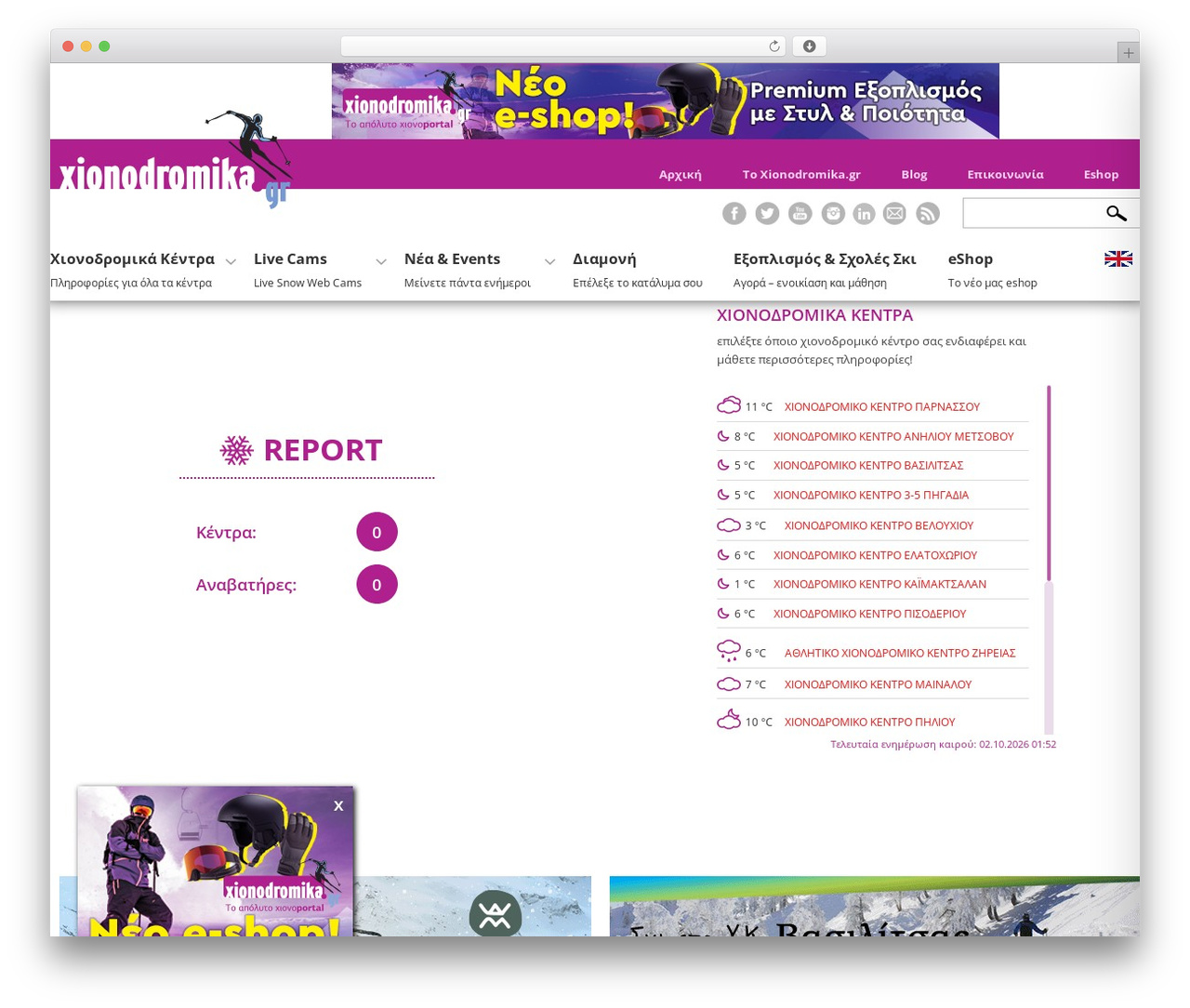Image resolution: width=1190 pixels, height=1008 pixels.
Task: Click the browser download icon
Action: pyautogui.click(x=809, y=46)
